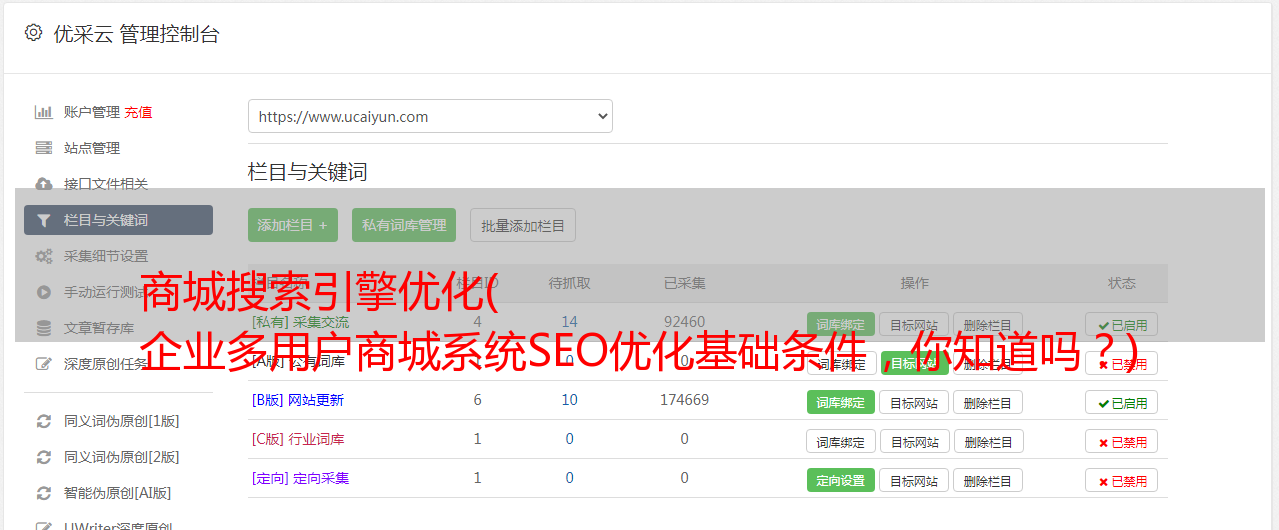Click the refresh icon for 同义词伪原创[2版]
Viewport: 1279px width, 530px height.
[x=43, y=457]
